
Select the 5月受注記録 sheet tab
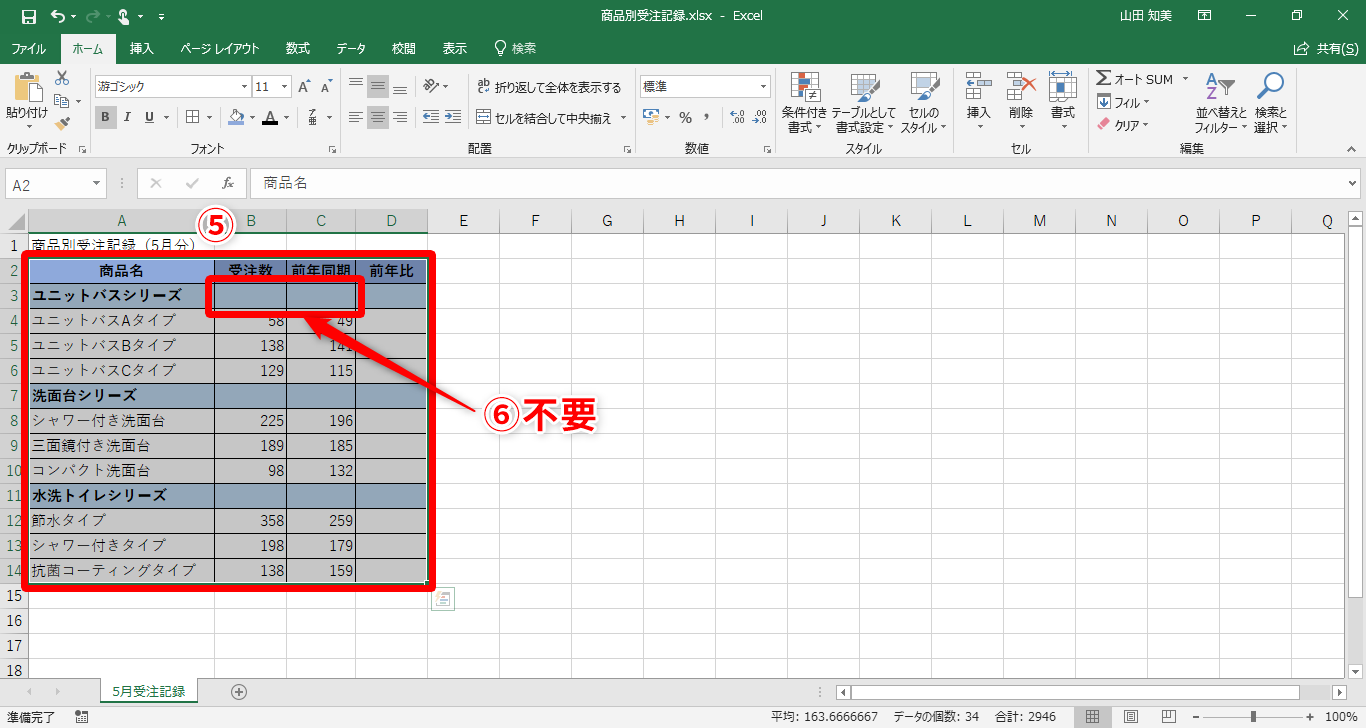point(148,691)
